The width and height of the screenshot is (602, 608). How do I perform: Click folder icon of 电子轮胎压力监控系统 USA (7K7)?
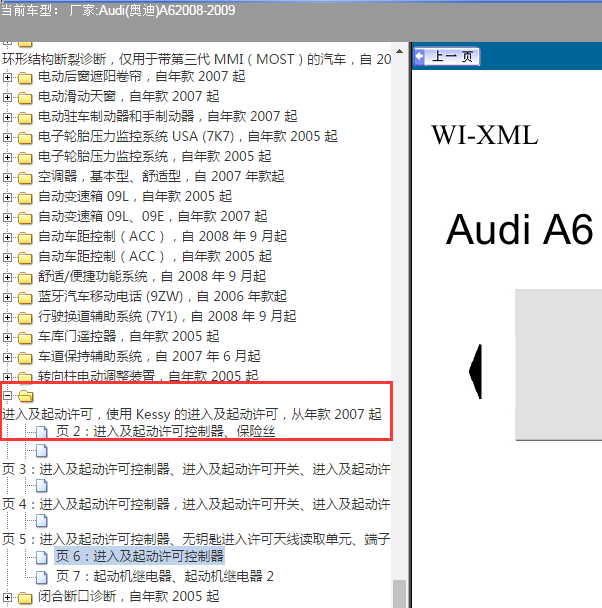[25, 138]
